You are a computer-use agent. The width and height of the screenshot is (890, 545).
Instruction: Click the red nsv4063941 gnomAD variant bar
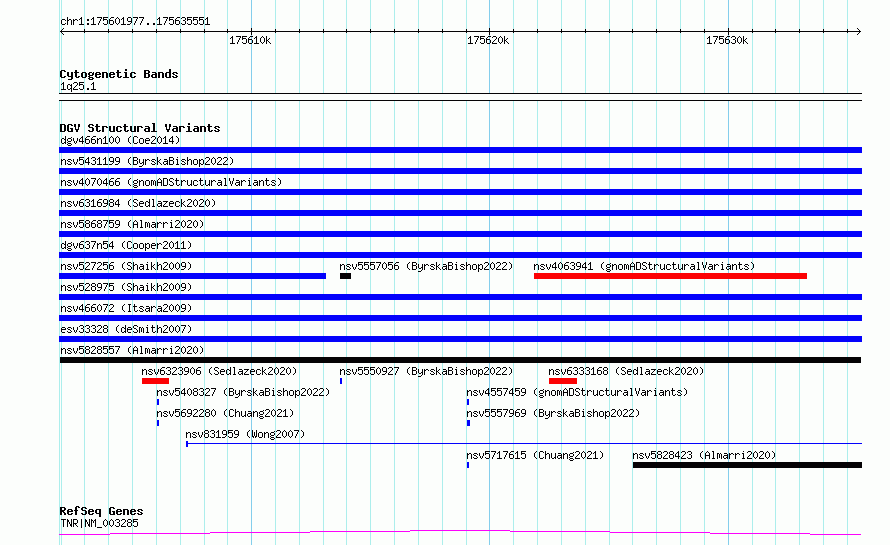click(670, 276)
